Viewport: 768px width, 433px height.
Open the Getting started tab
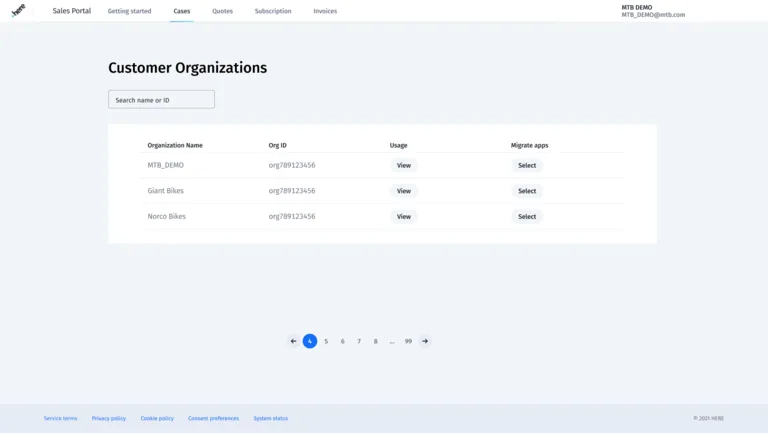(129, 11)
